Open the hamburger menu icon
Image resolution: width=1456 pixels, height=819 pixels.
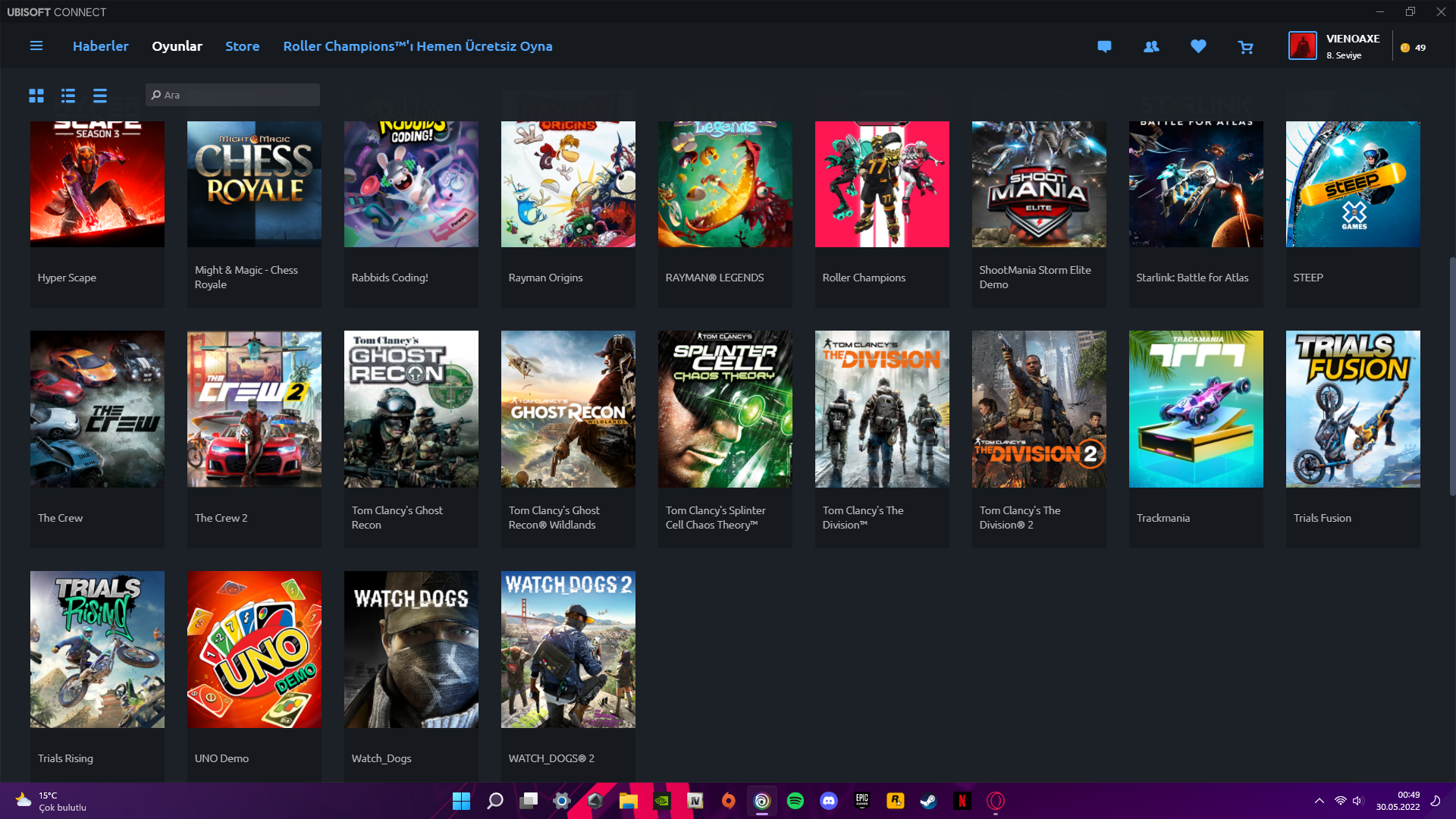(36, 46)
